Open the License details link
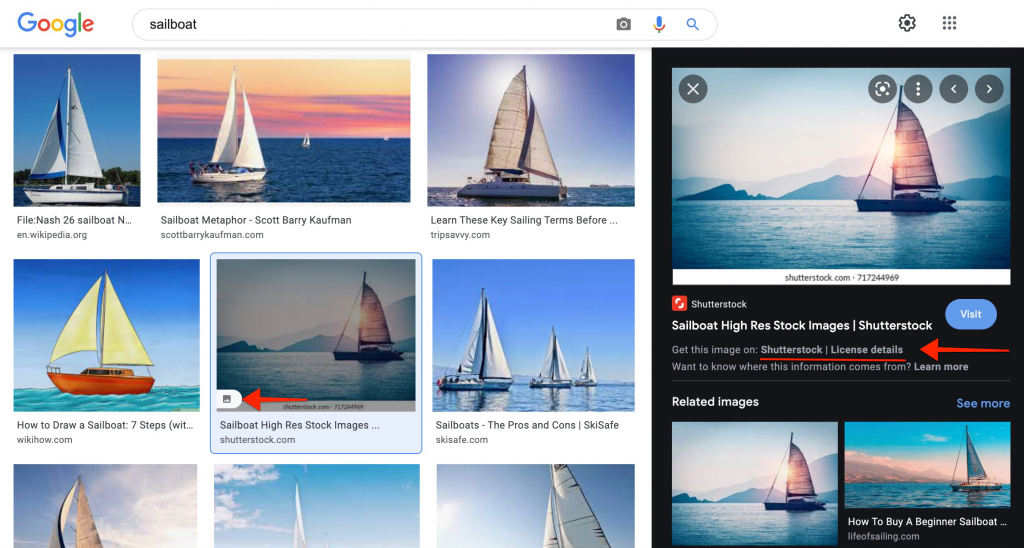The width and height of the screenshot is (1024, 548). [866, 350]
